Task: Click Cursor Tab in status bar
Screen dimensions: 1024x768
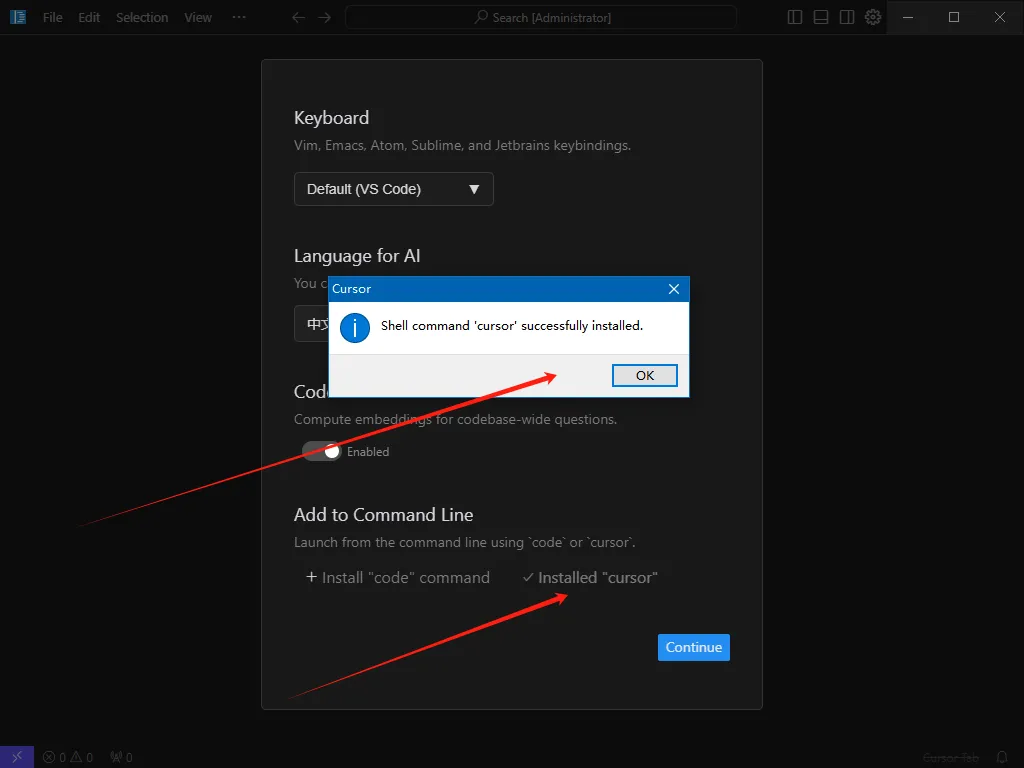Action: click(951, 758)
